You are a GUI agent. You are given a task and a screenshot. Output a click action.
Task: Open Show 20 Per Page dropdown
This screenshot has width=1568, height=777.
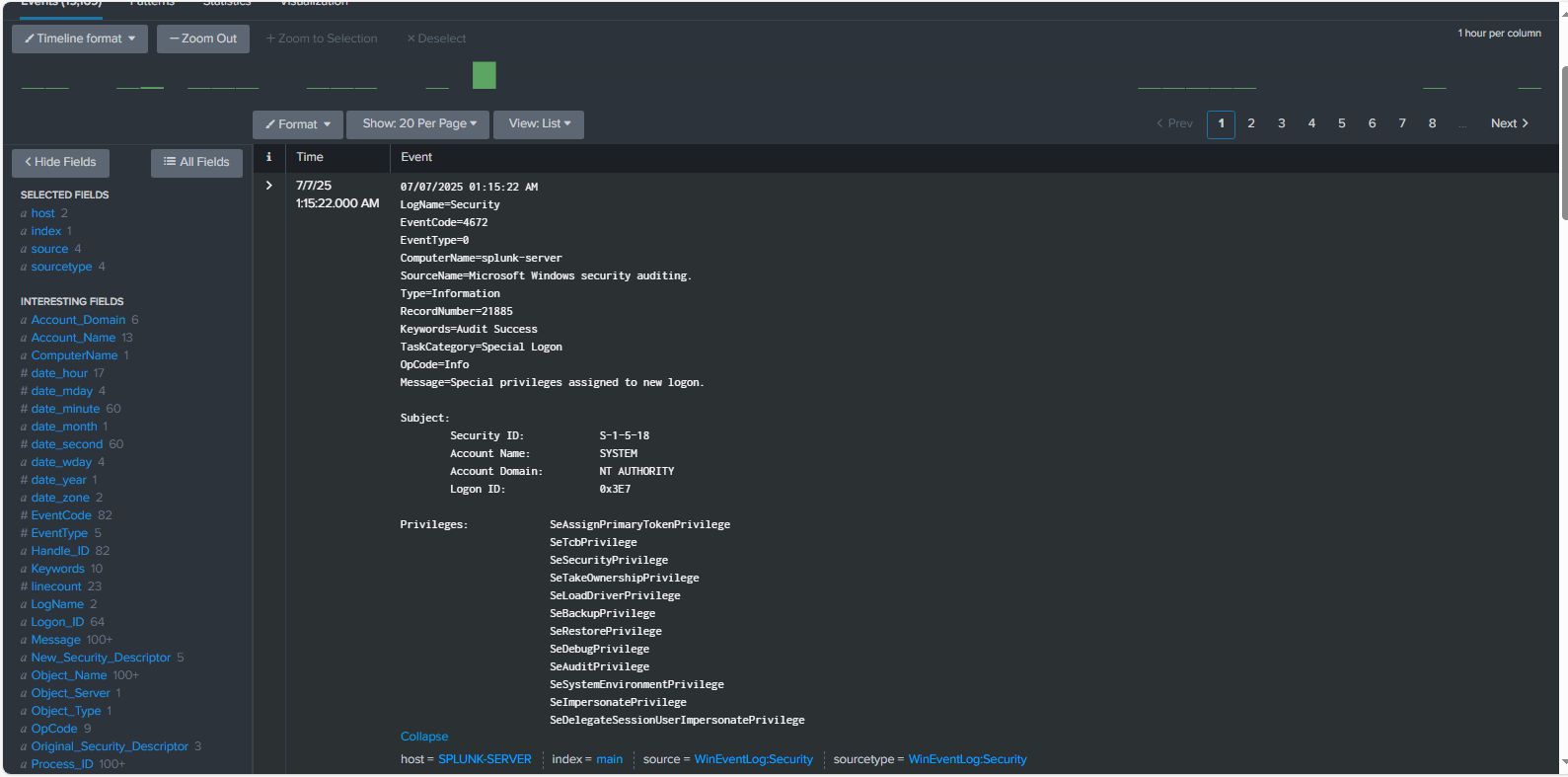(418, 123)
